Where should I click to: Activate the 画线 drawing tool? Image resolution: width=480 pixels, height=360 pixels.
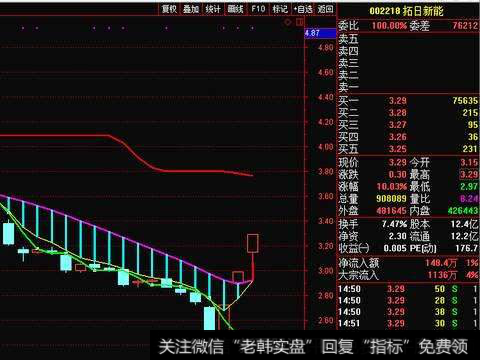pos(235,9)
